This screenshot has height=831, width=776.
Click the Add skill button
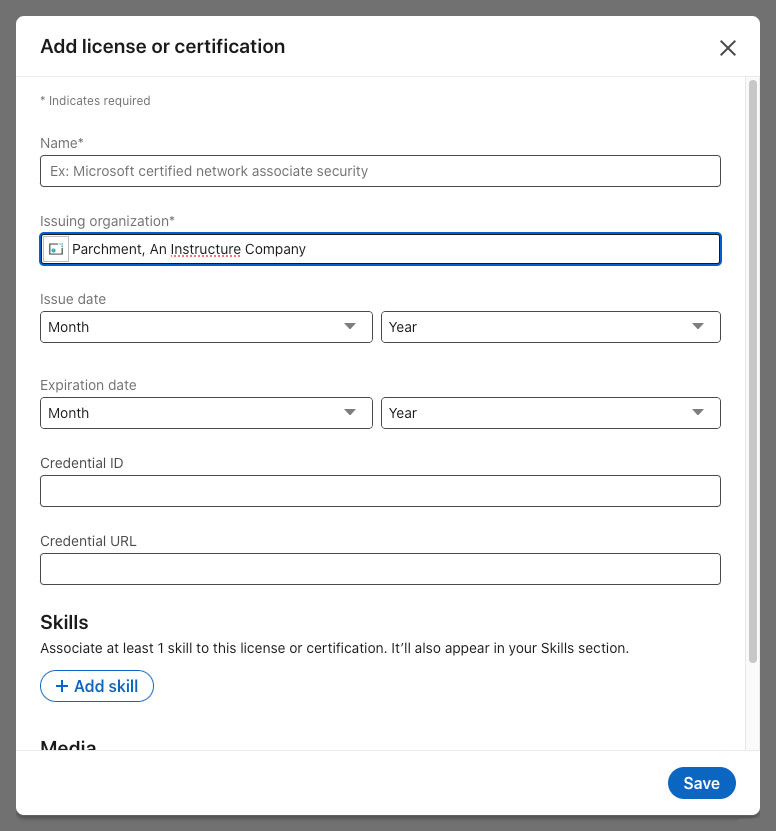(97, 686)
